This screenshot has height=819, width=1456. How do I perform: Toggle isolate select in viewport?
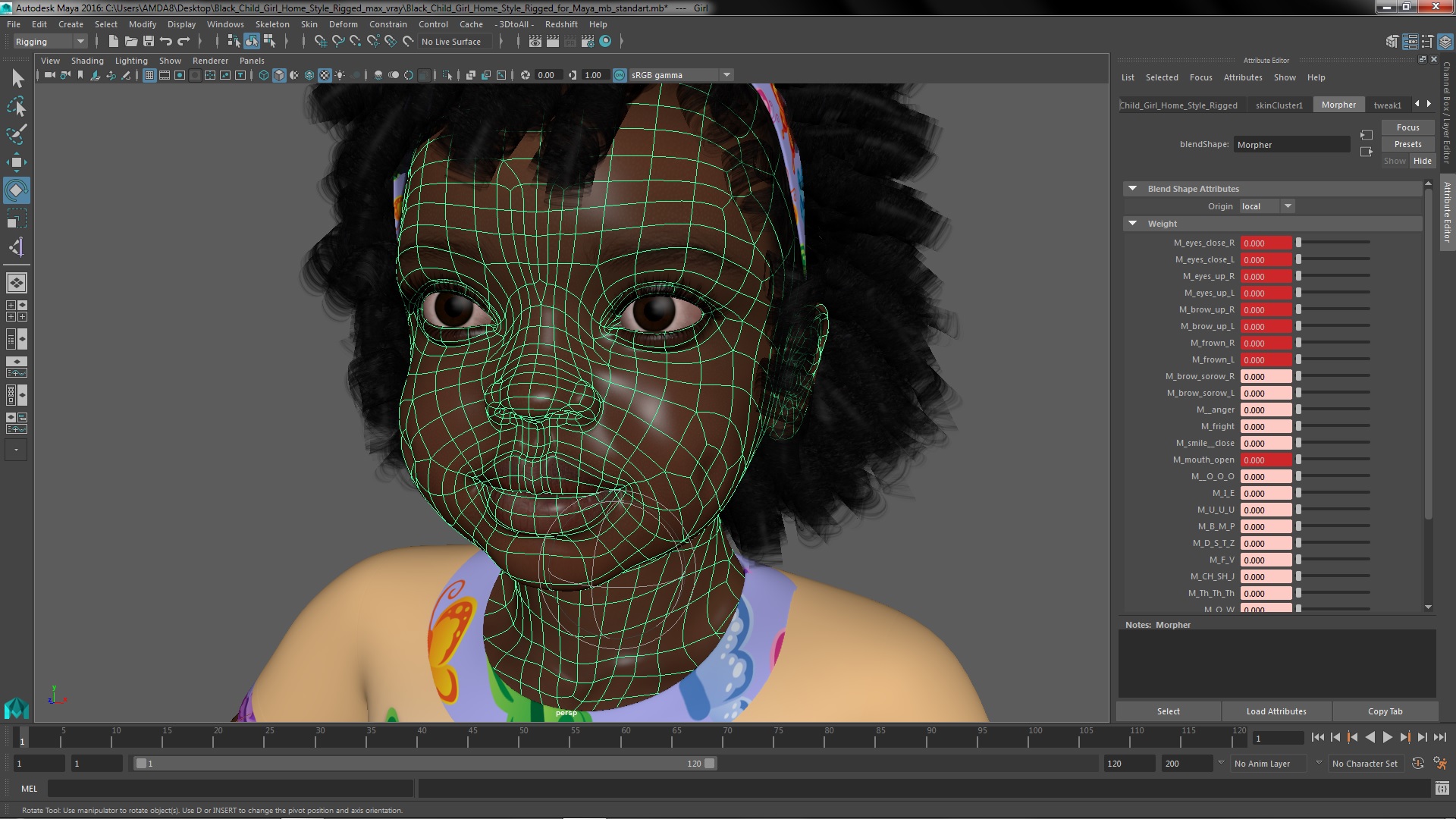click(447, 75)
